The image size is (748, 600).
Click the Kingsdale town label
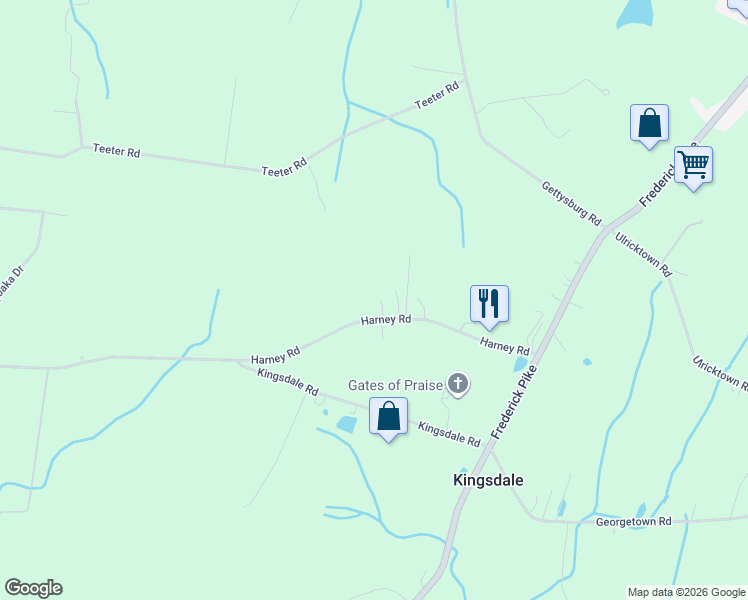(x=488, y=480)
